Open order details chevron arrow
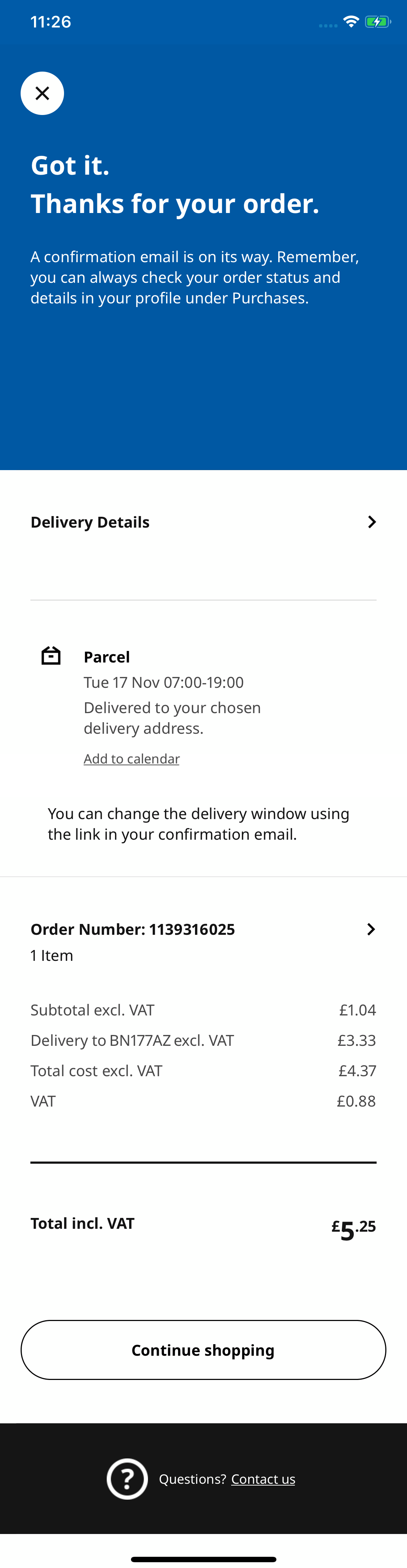Image resolution: width=407 pixels, height=1568 pixels. pos(370,929)
